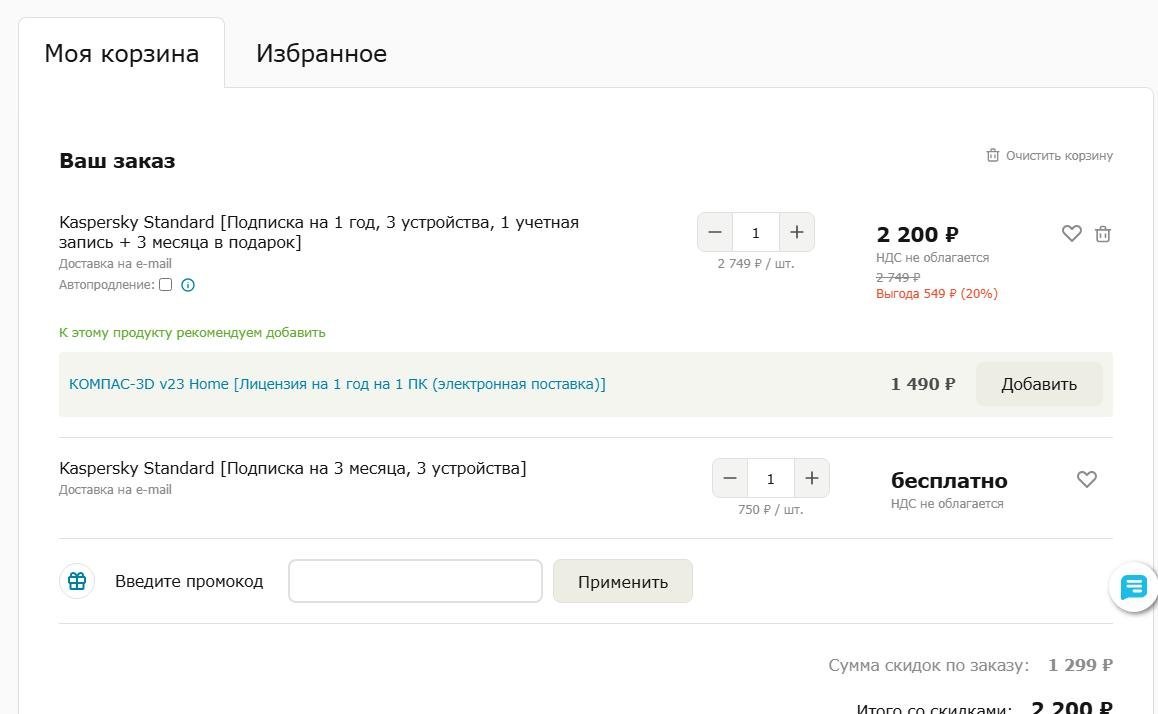Open the КОМПАС-3D v23 Home product link

(337, 384)
